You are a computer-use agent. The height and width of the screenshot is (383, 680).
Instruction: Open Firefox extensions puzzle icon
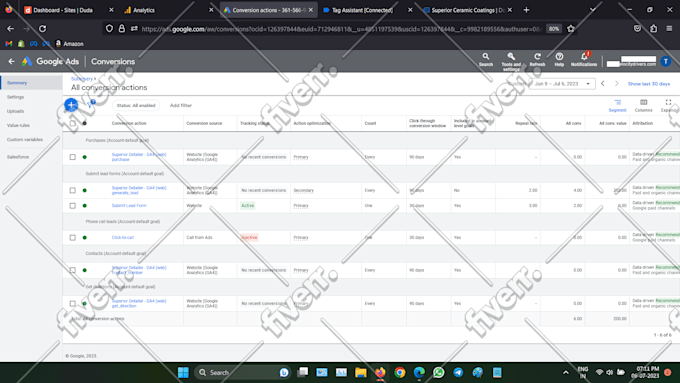pyautogui.click(x=654, y=29)
